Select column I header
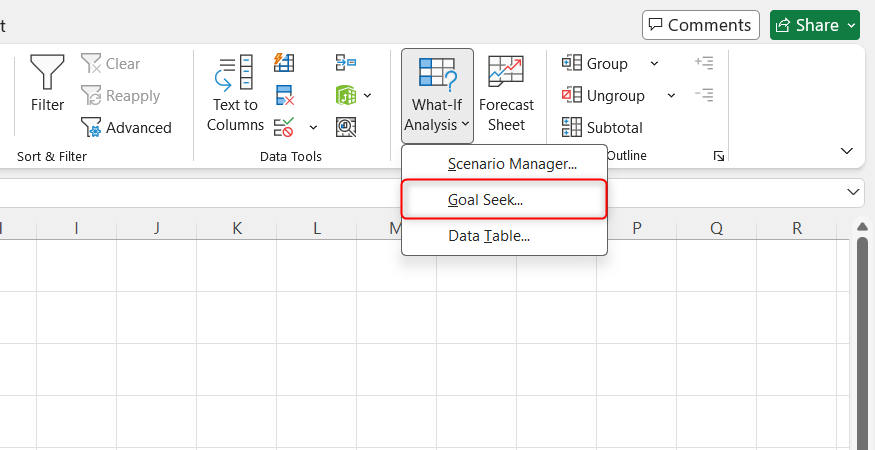Screen dimensions: 875x450 [76, 228]
